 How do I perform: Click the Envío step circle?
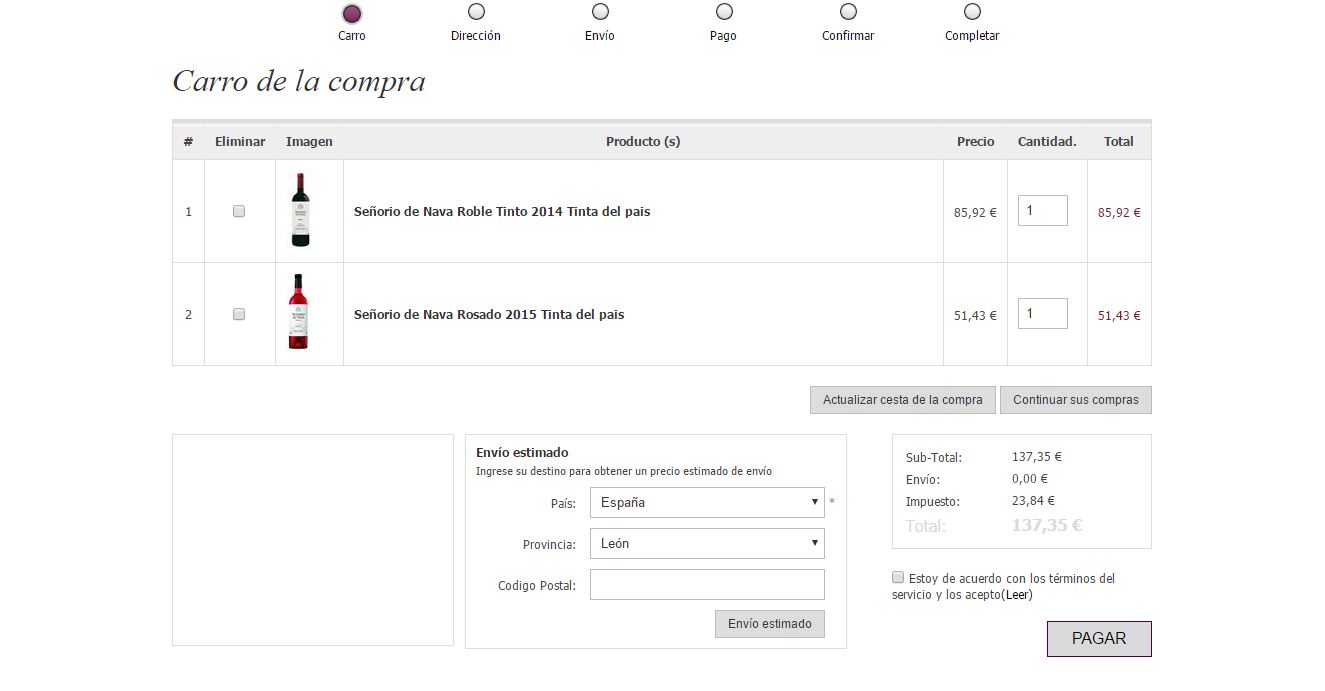point(600,11)
